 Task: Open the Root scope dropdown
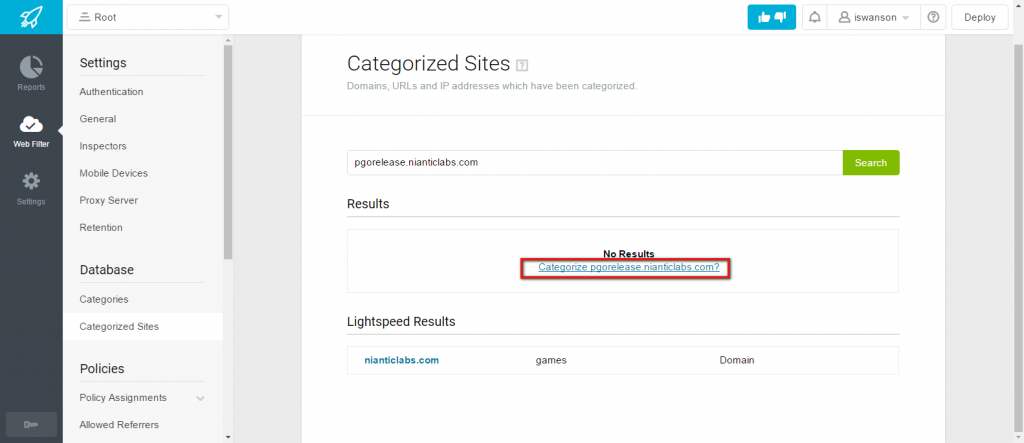pyautogui.click(x=148, y=18)
